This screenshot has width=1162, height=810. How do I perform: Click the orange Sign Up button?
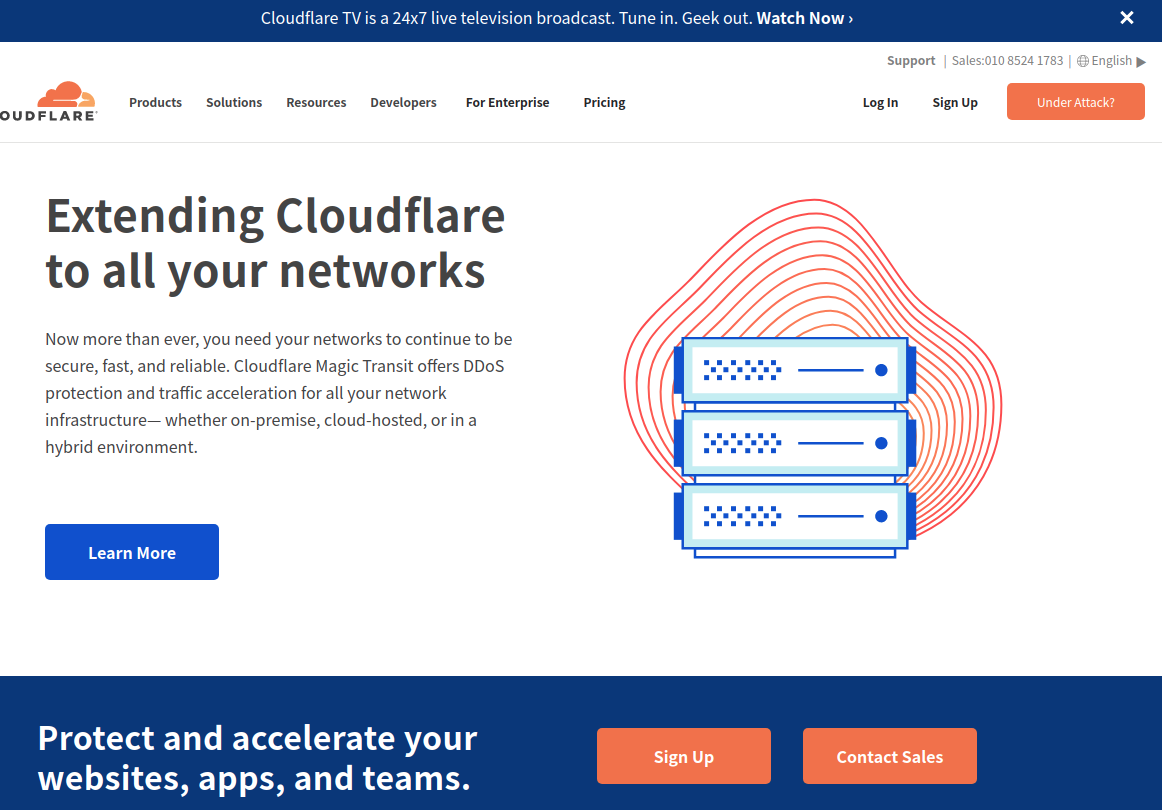(x=683, y=756)
